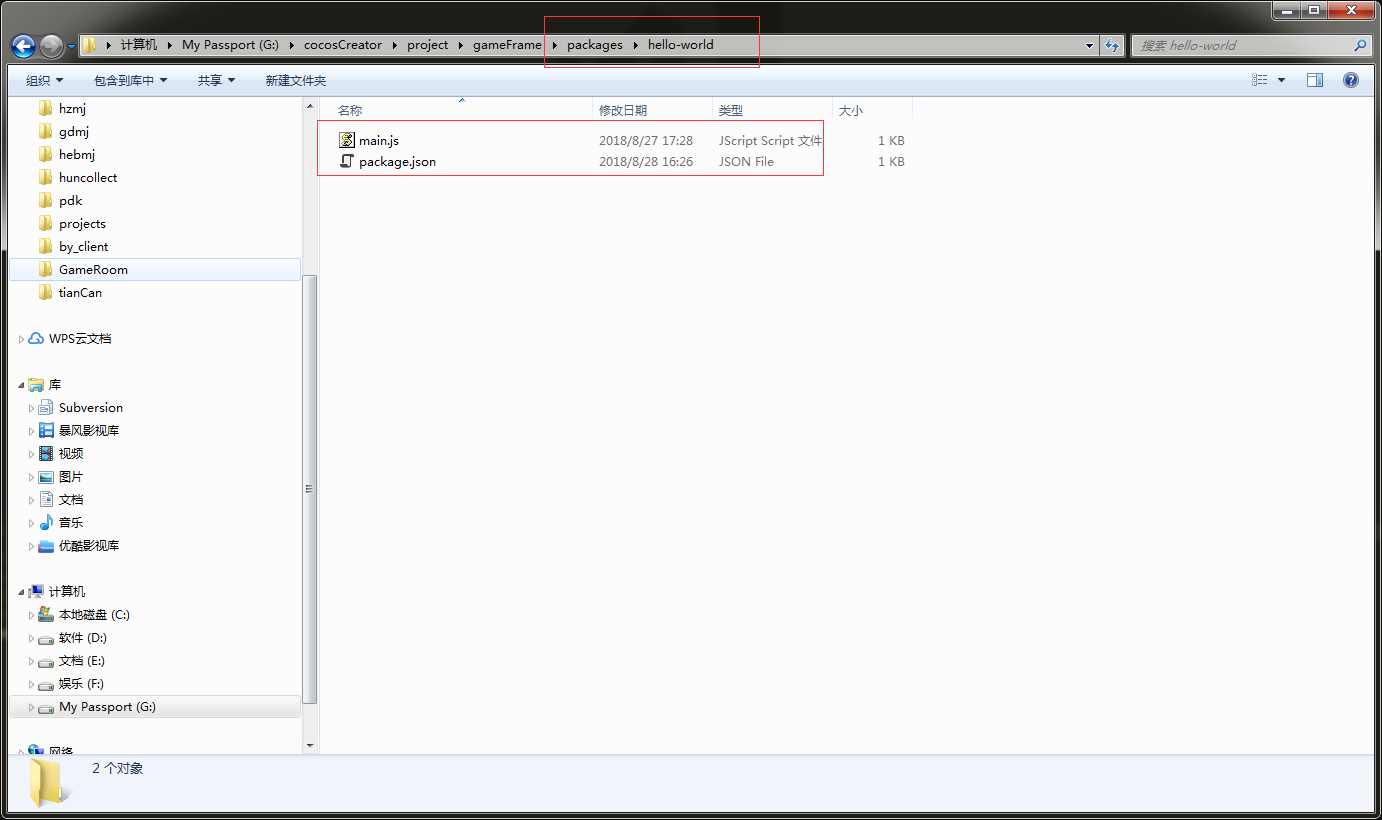Open the address bar history dropdown

(x=1089, y=45)
